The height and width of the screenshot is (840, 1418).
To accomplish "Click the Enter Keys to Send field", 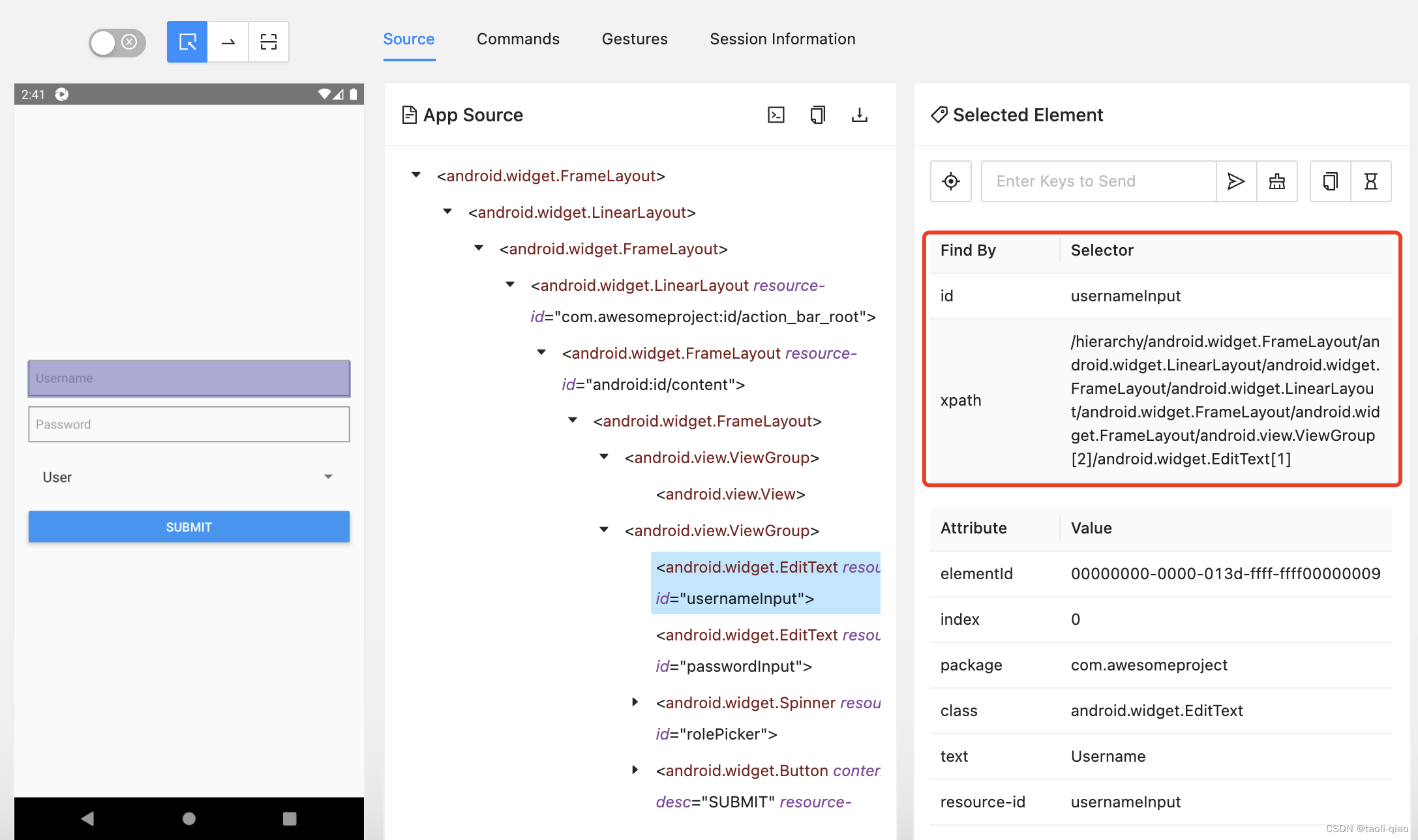I will pos(1098,181).
